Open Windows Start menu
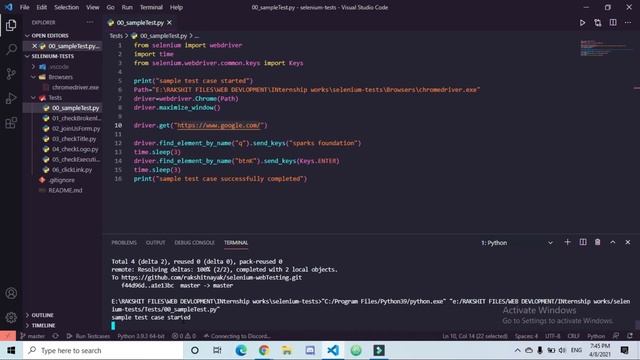This screenshot has width=640, height=360. [x=11, y=351]
